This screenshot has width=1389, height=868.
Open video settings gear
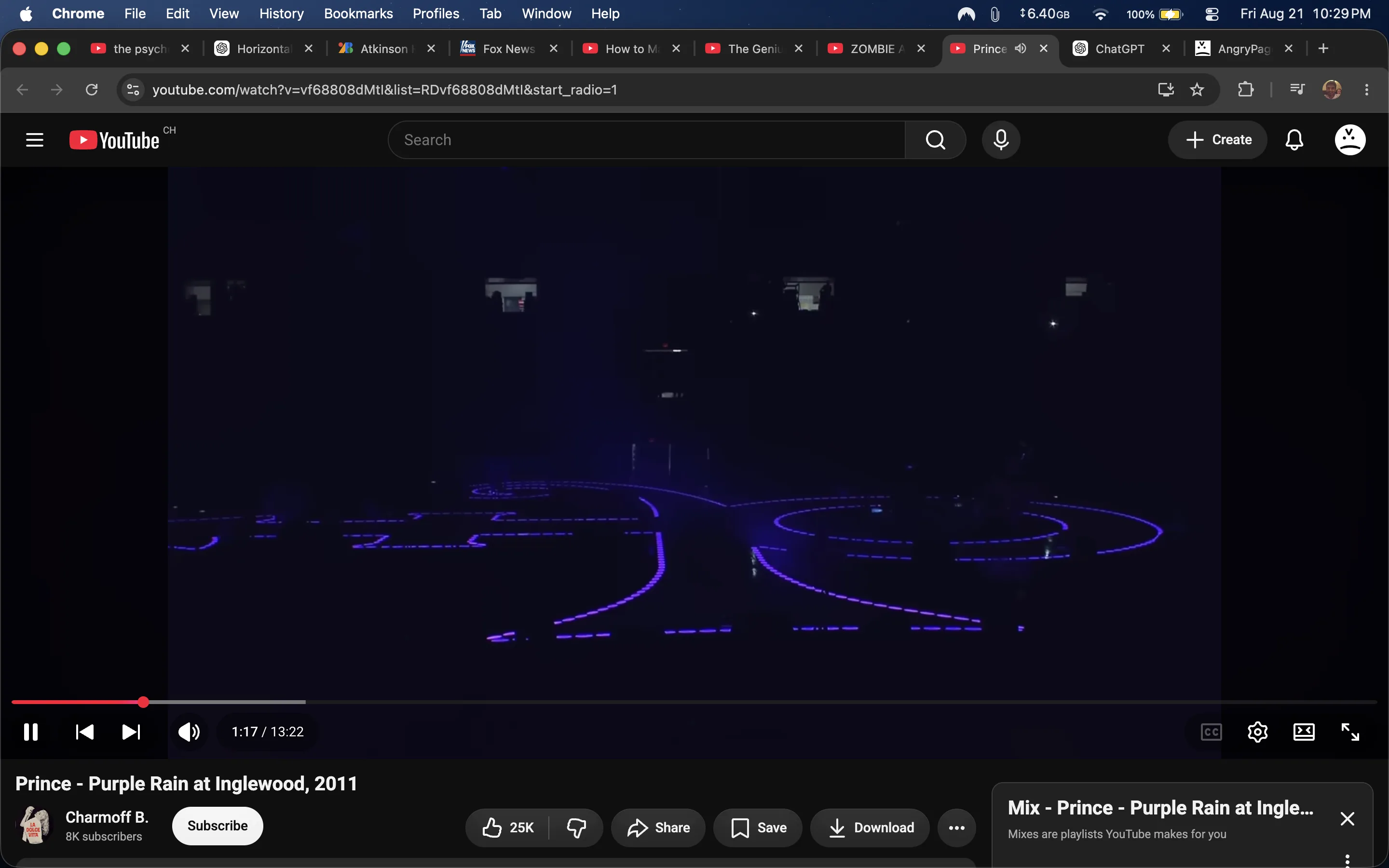click(x=1257, y=732)
